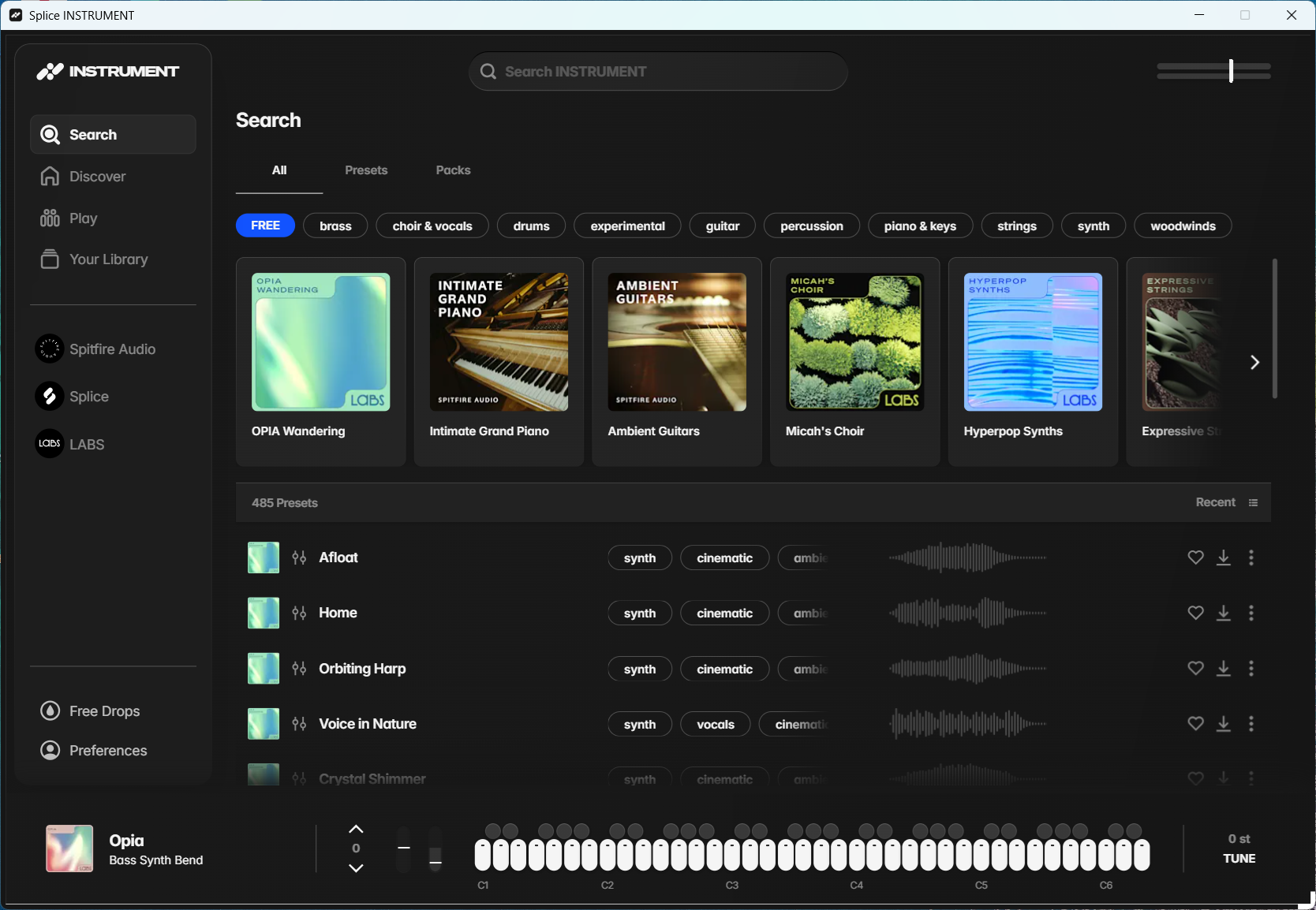
Task: Click the results list scrollbar
Action: pos(1274,328)
